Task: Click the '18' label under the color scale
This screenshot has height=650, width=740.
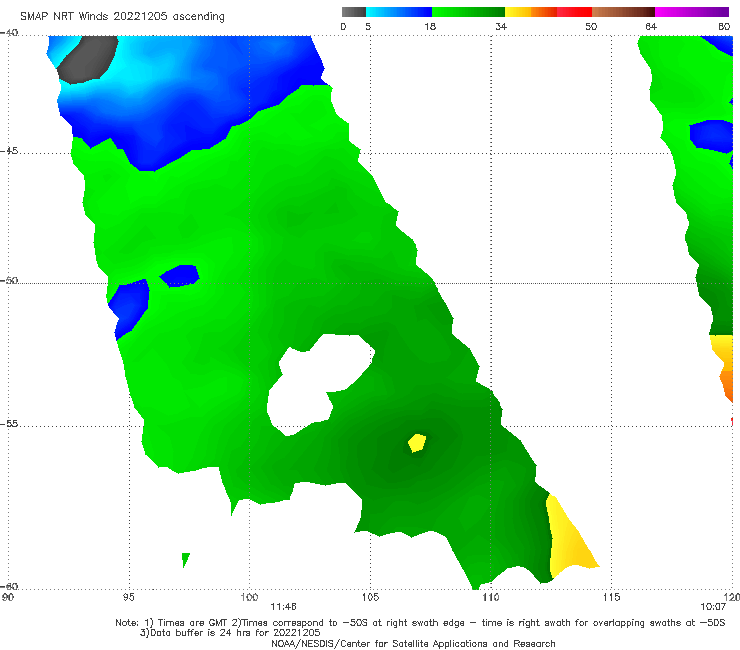Action: [x=430, y=26]
